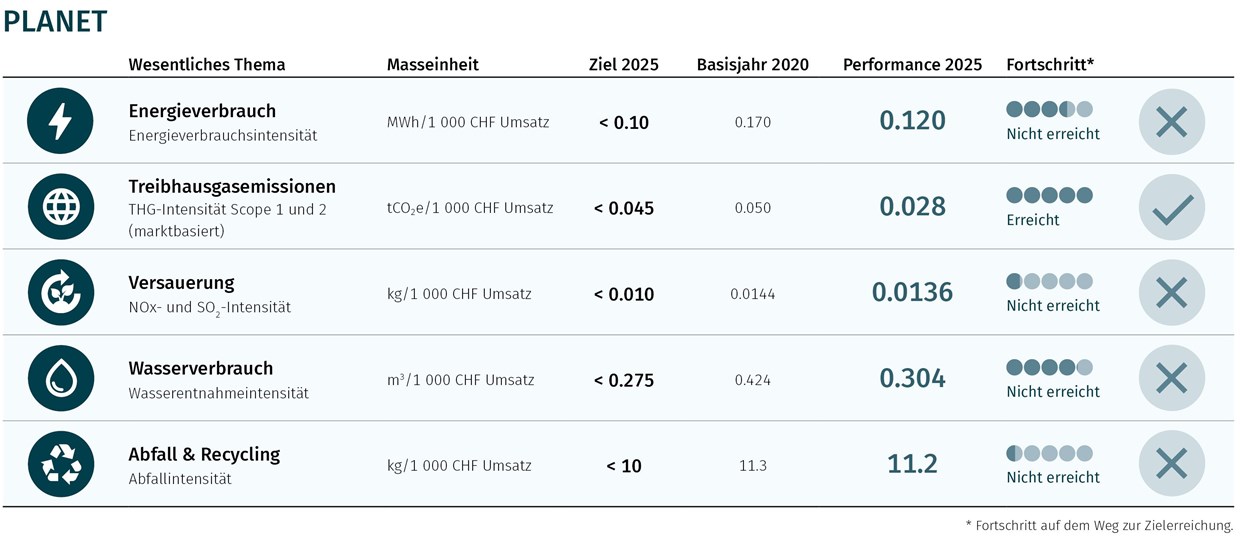Click the checkmark in Treibhausgasemissionen row
The image size is (1240, 541).
[1171, 207]
